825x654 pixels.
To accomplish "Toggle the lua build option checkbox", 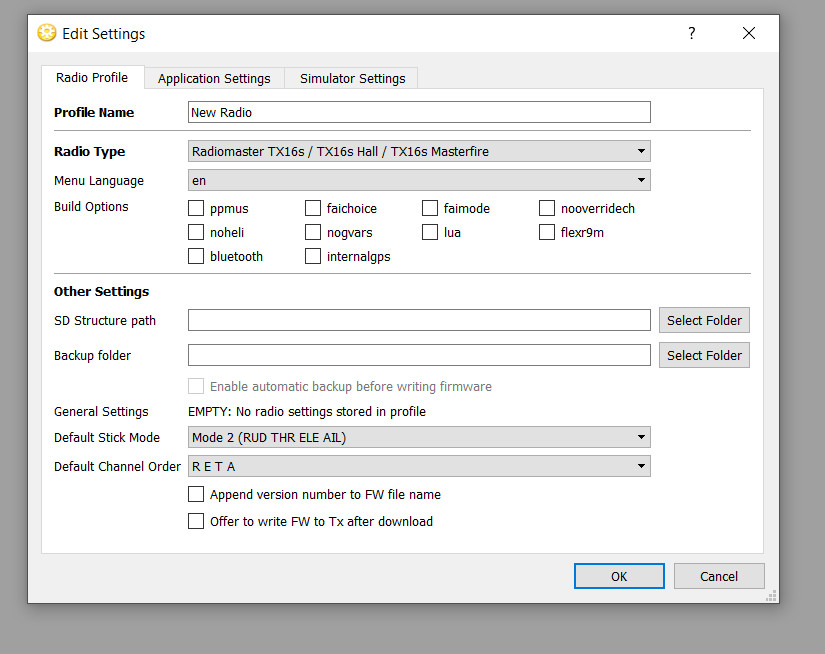I will 430,233.
